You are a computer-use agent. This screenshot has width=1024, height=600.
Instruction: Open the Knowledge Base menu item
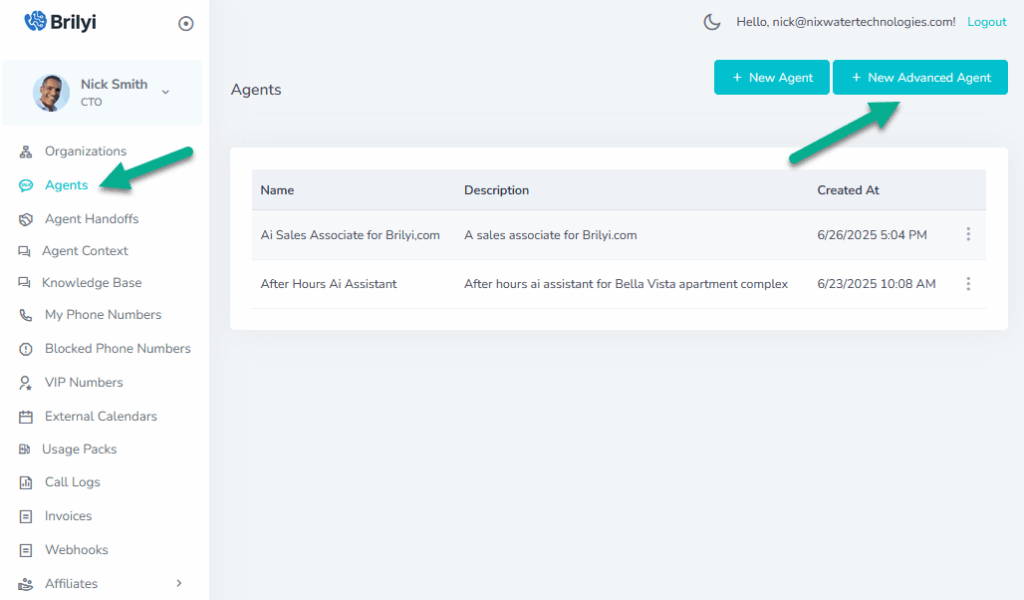[91, 283]
